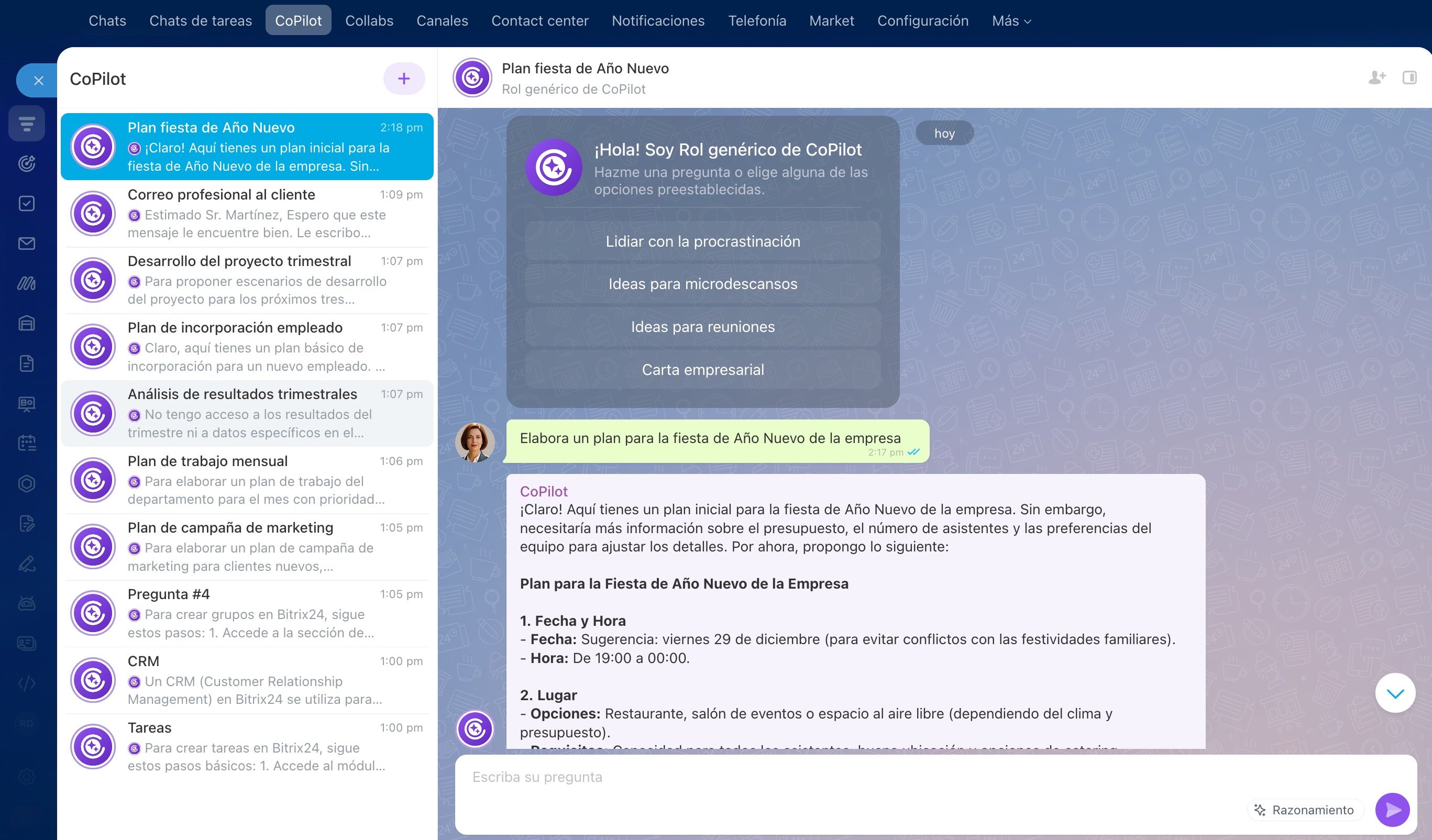
Task: Click the add participant icon in header
Action: click(x=1377, y=78)
